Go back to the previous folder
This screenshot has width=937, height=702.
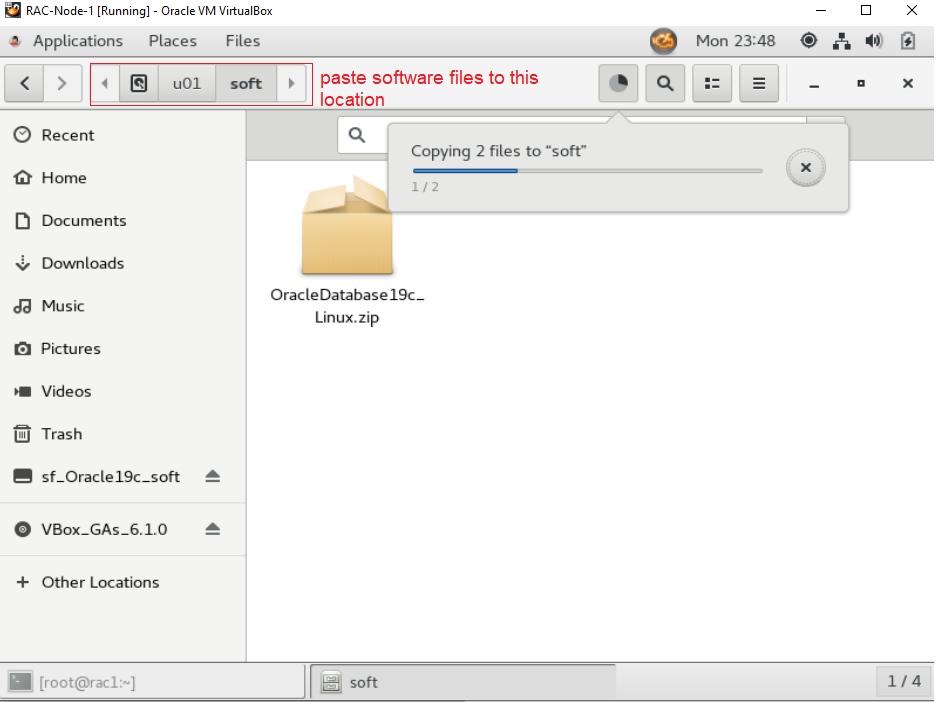25,83
